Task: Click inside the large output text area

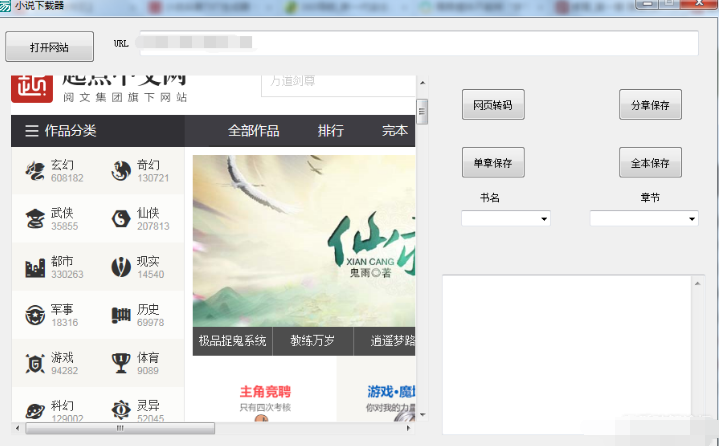Action: (567, 355)
